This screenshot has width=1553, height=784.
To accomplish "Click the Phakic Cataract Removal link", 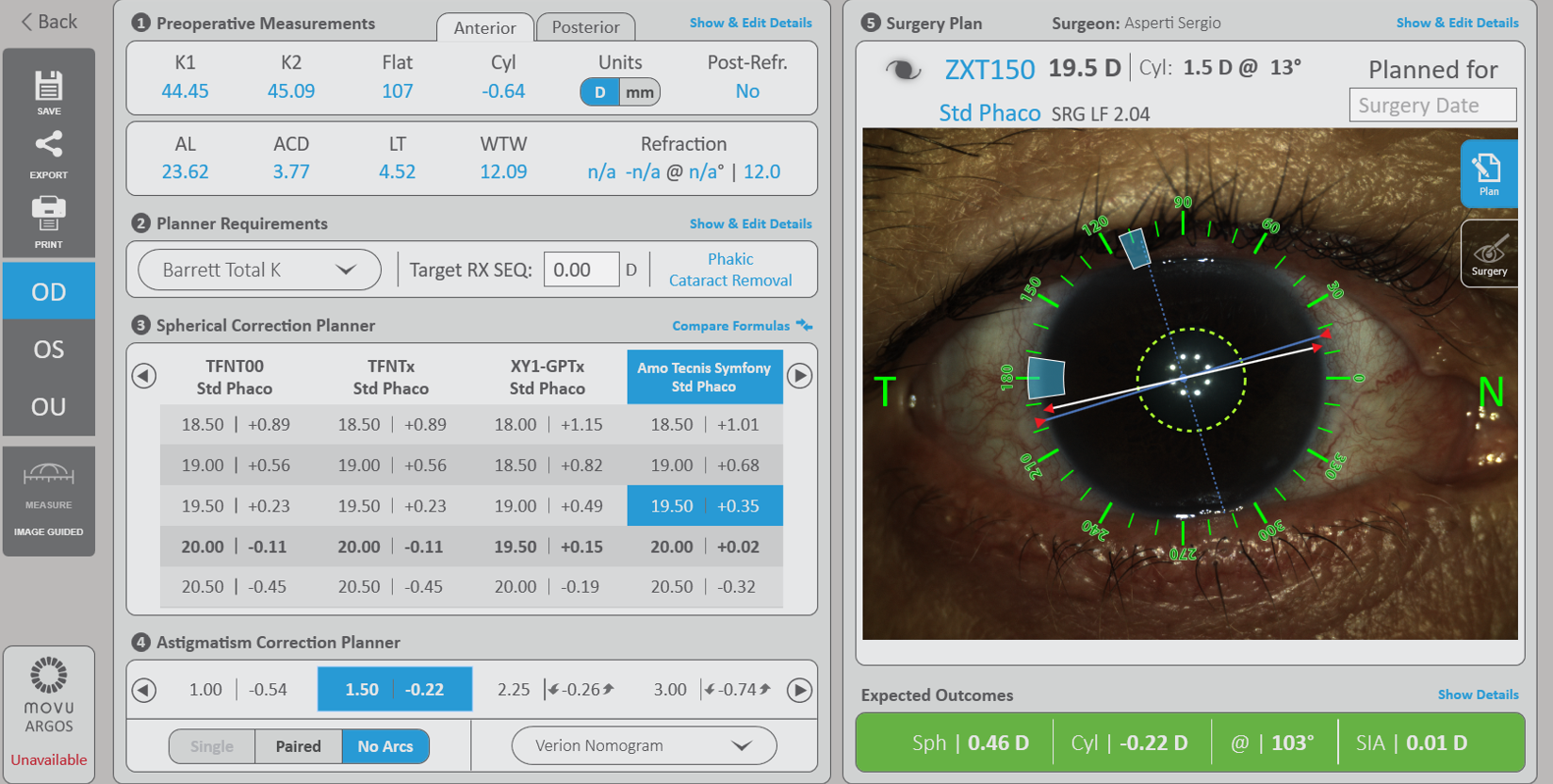I will tap(730, 269).
